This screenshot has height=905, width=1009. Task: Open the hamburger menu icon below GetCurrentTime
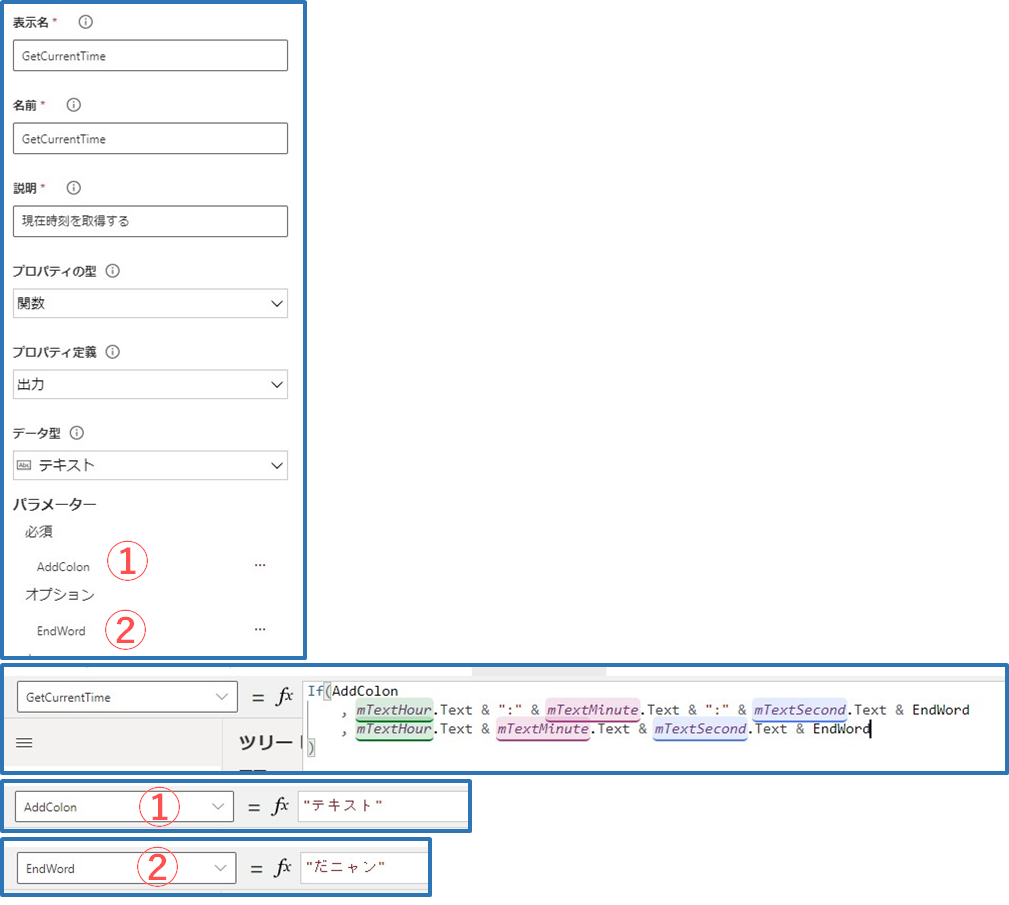tap(25, 743)
